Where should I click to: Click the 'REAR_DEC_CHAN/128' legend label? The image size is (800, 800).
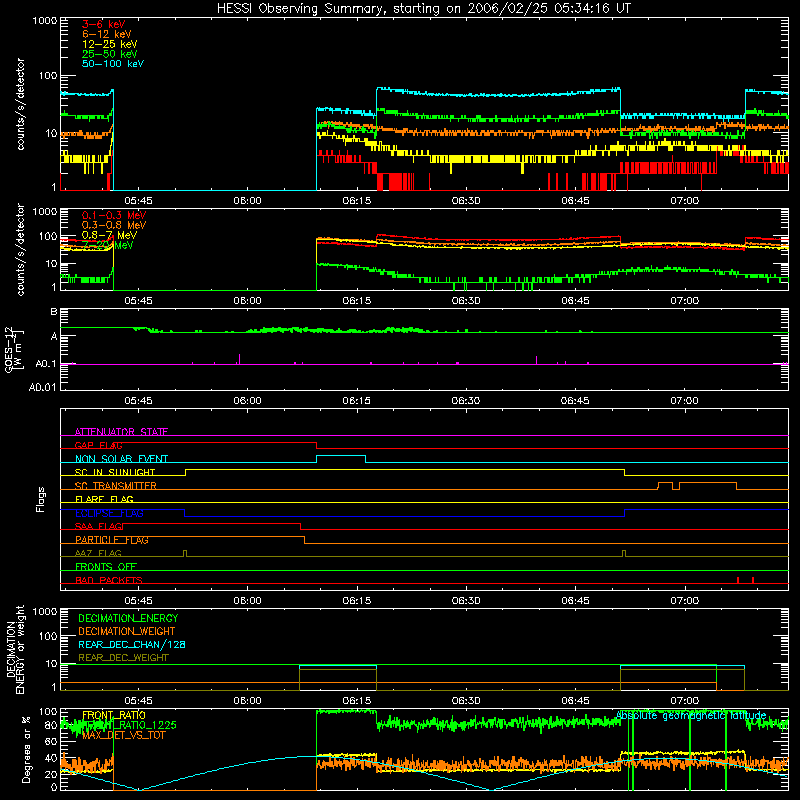132,645
